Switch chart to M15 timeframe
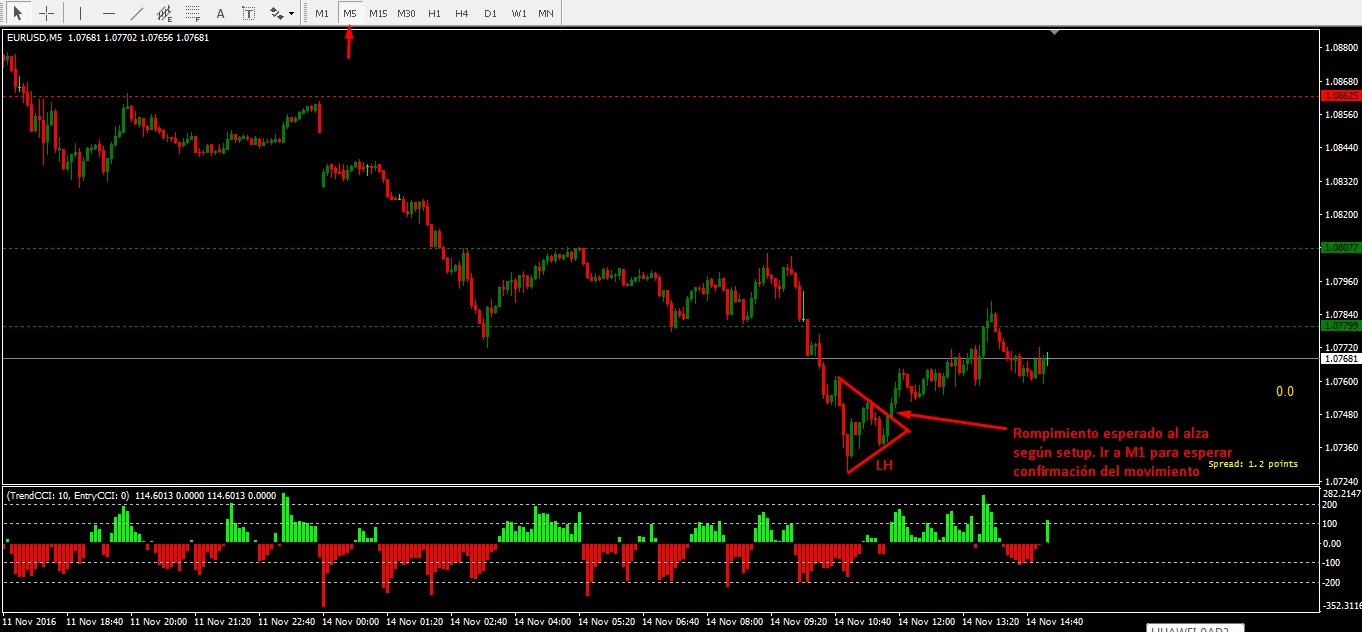This screenshot has width=1362, height=632. (378, 13)
